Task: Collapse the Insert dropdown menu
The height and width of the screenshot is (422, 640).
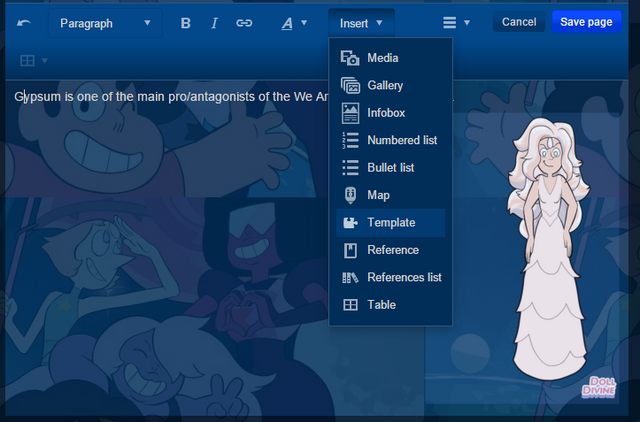Action: [361, 23]
